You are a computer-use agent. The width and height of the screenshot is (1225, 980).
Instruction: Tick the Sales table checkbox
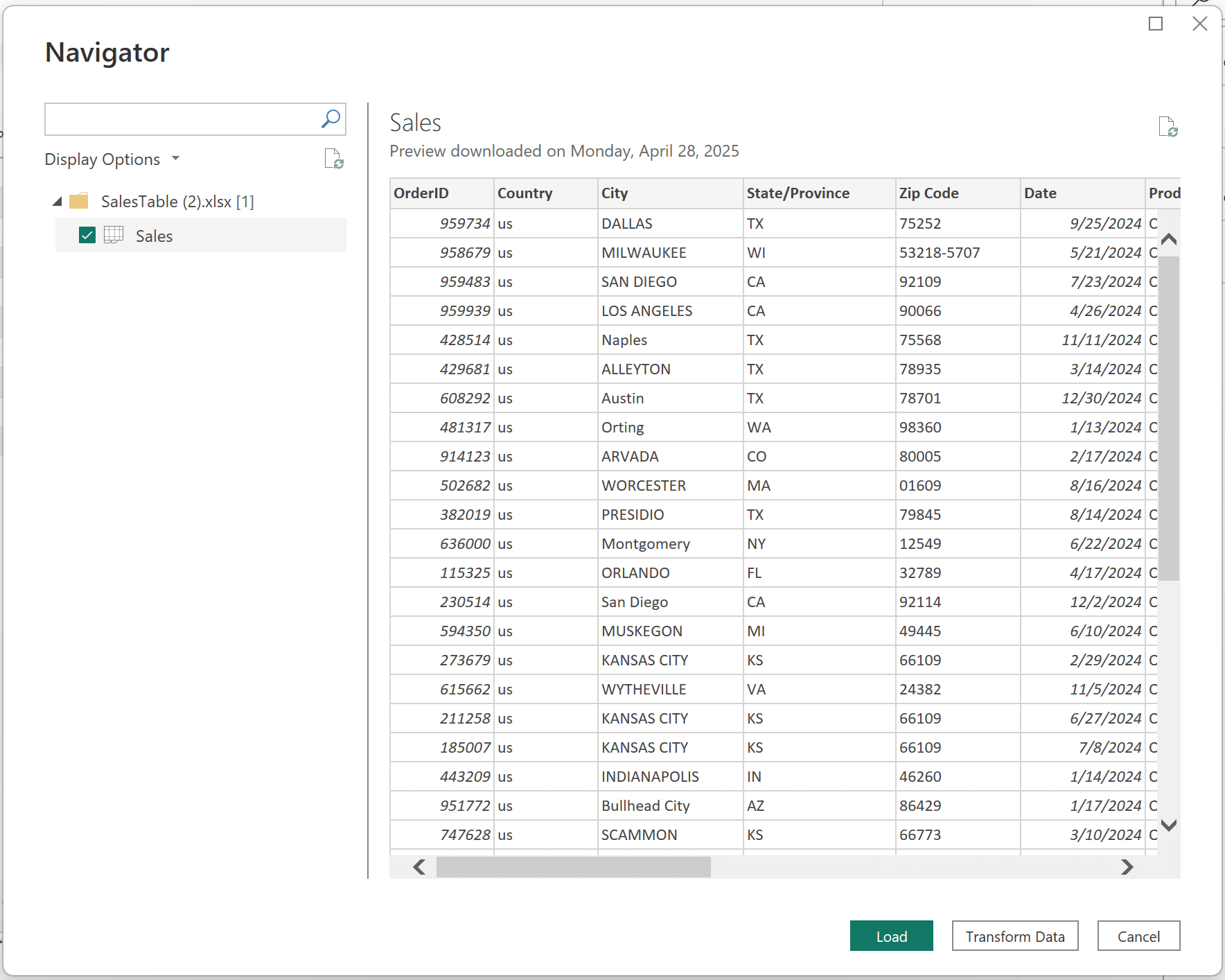[x=87, y=235]
